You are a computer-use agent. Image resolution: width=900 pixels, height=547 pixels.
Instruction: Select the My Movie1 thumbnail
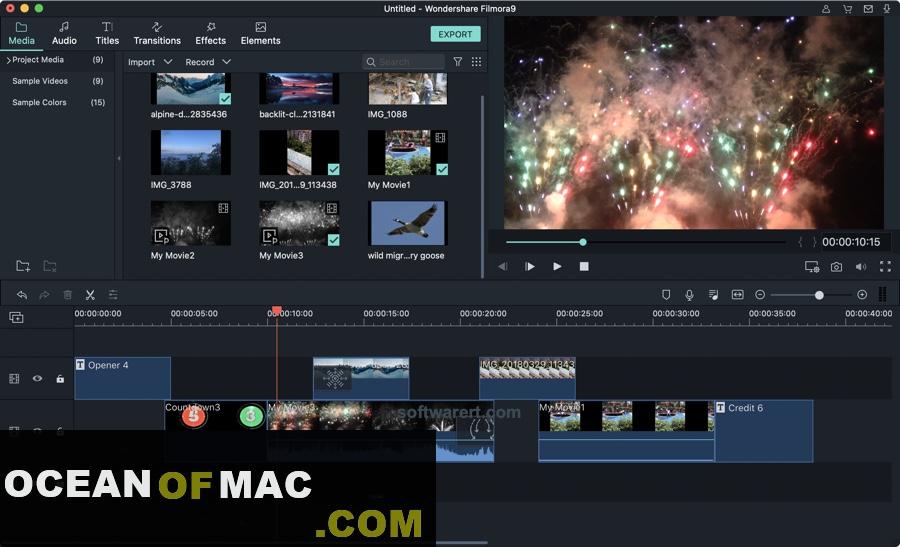coord(408,152)
